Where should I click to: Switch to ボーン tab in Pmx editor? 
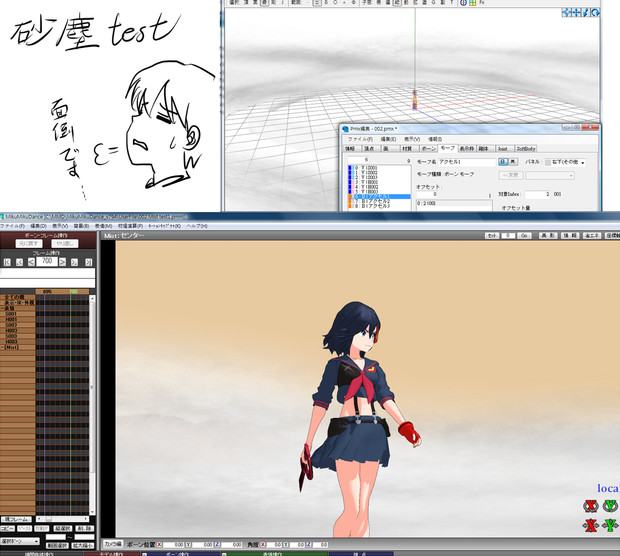428,149
